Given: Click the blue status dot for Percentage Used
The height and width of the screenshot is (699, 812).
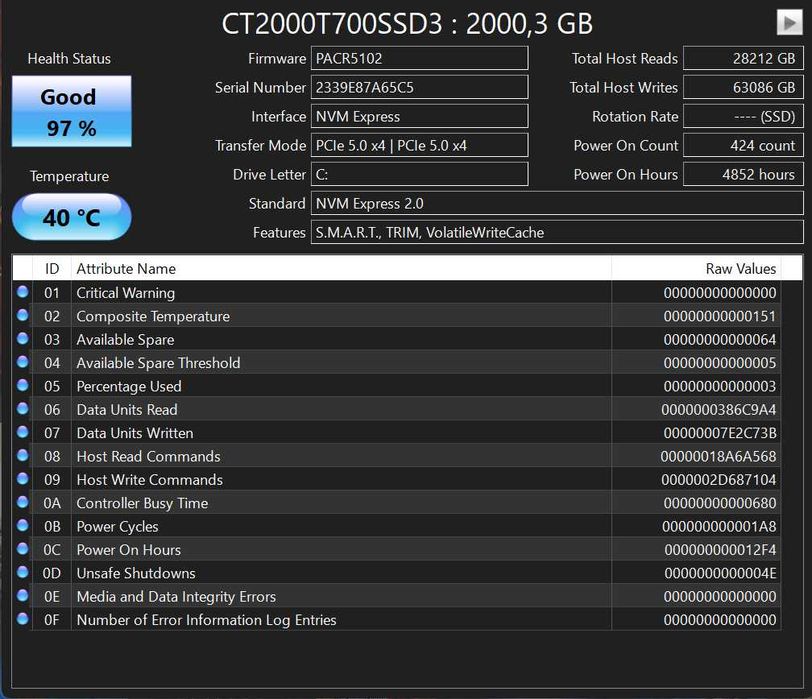Looking at the screenshot, I should click(22, 385).
